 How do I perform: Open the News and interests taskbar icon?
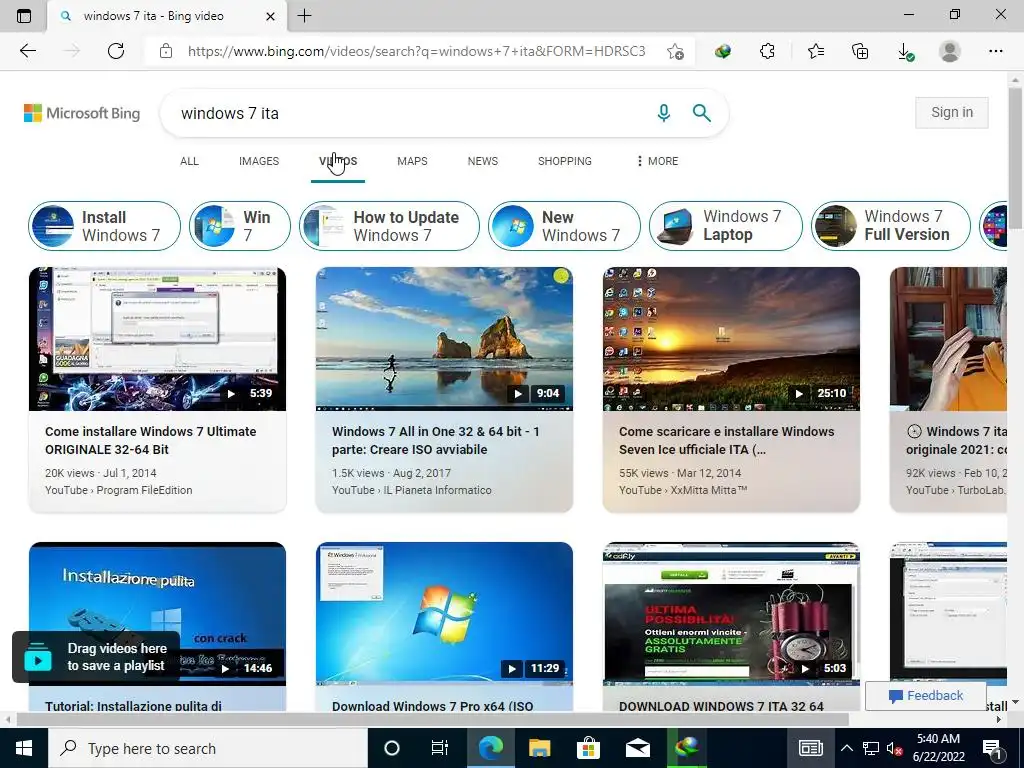810,748
